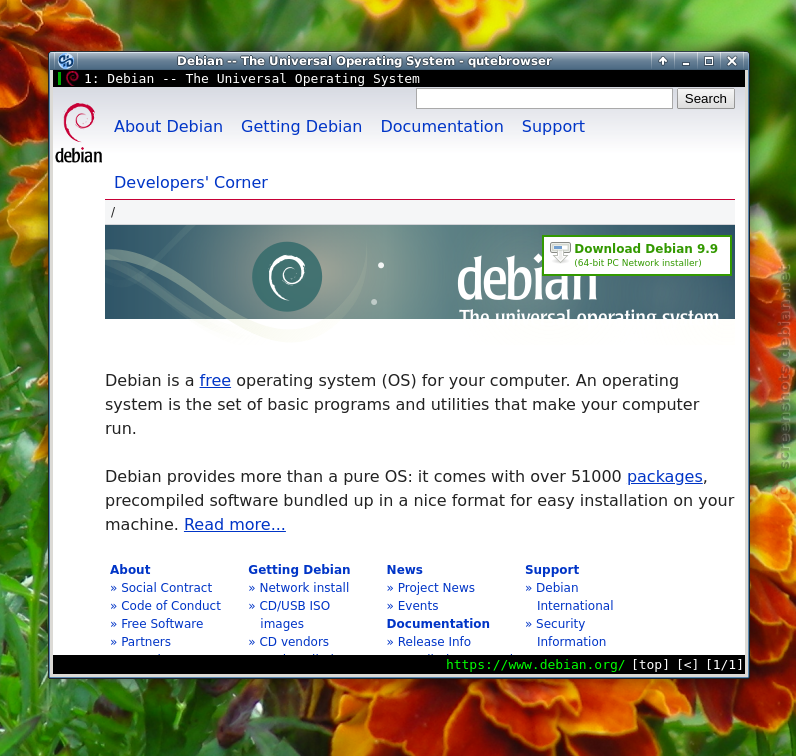Image resolution: width=796 pixels, height=756 pixels.
Task: Click the URL in the status bar
Action: pyautogui.click(x=535, y=665)
